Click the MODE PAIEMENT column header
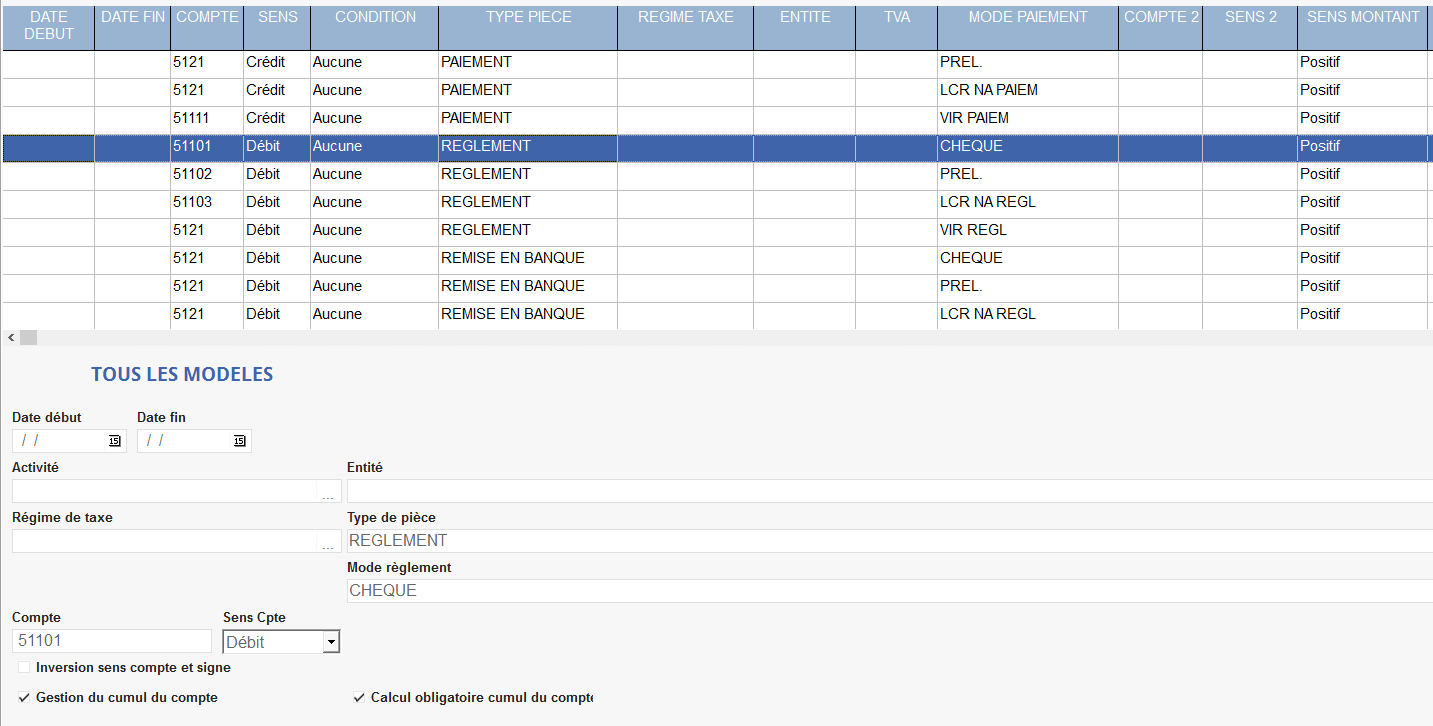The height and width of the screenshot is (726, 1433). click(x=1027, y=17)
